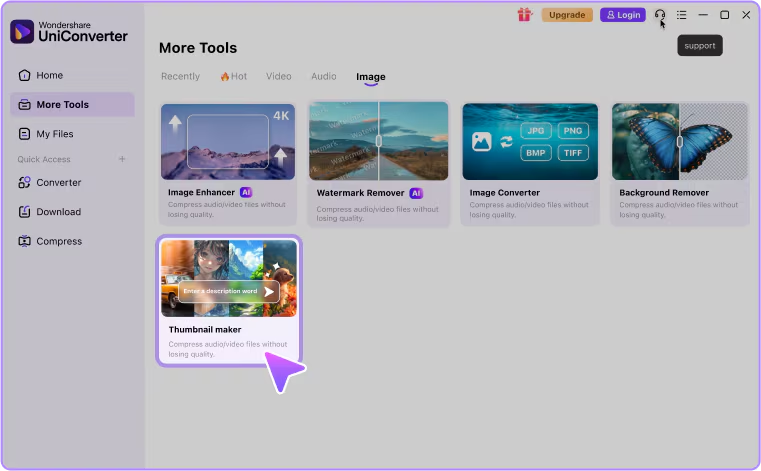Click the description under Image Converter
The width and height of the screenshot is (761, 471).
pos(529,210)
